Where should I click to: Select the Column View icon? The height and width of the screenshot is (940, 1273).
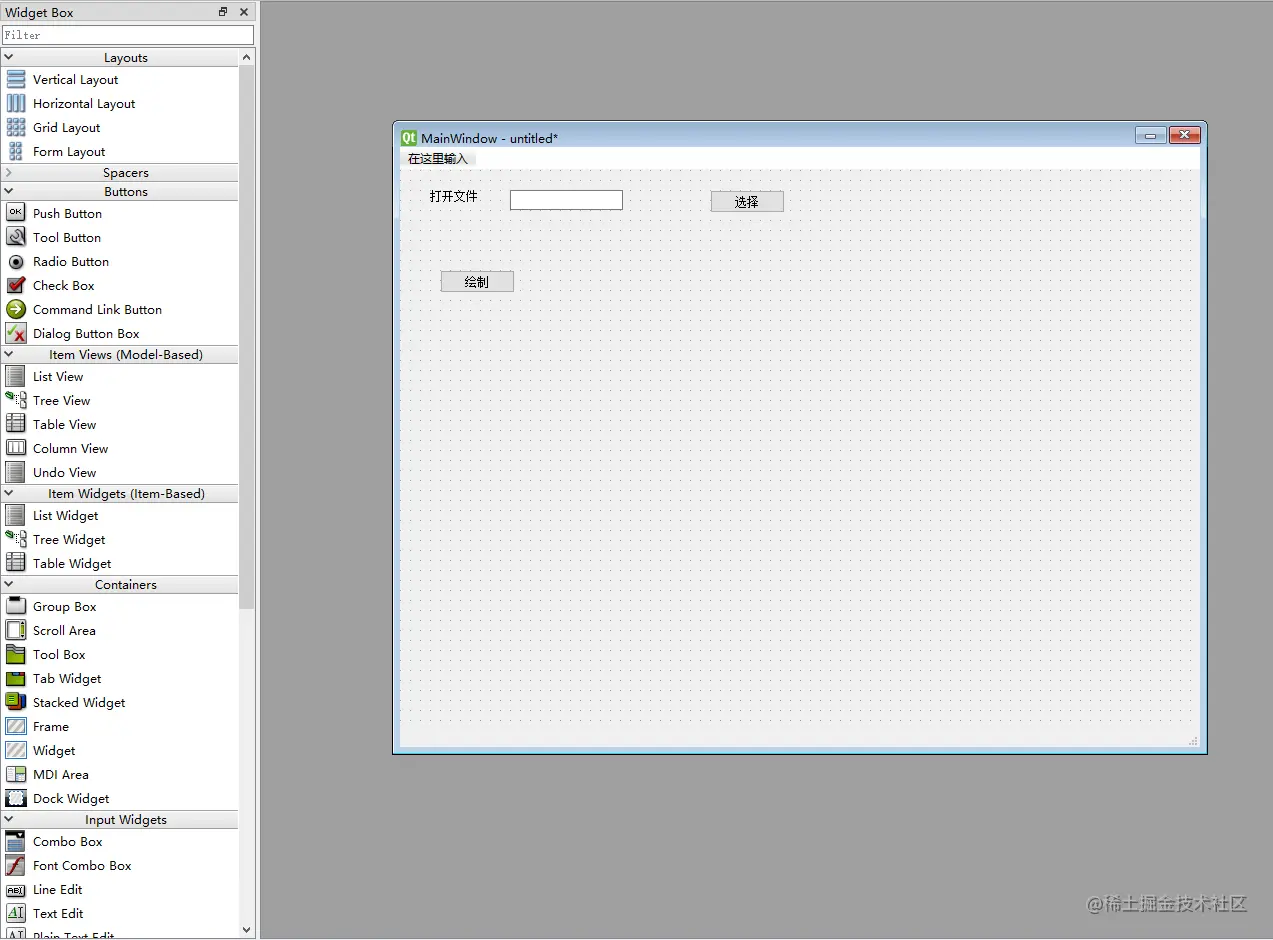point(16,449)
